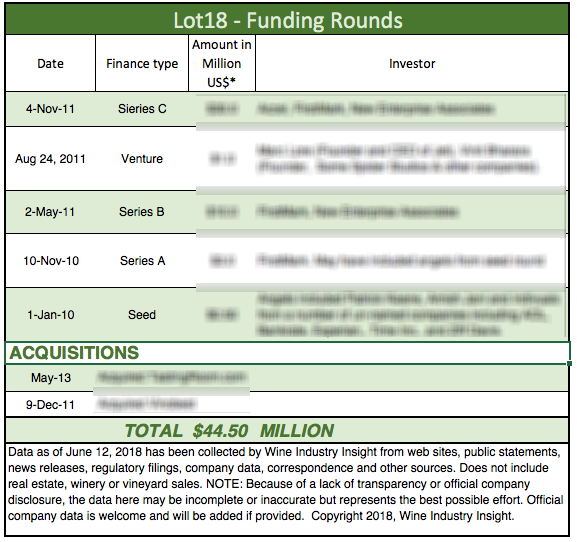Select the 'Aug 24, 2011' date cell
This screenshot has width=577, height=542.
tap(50, 159)
